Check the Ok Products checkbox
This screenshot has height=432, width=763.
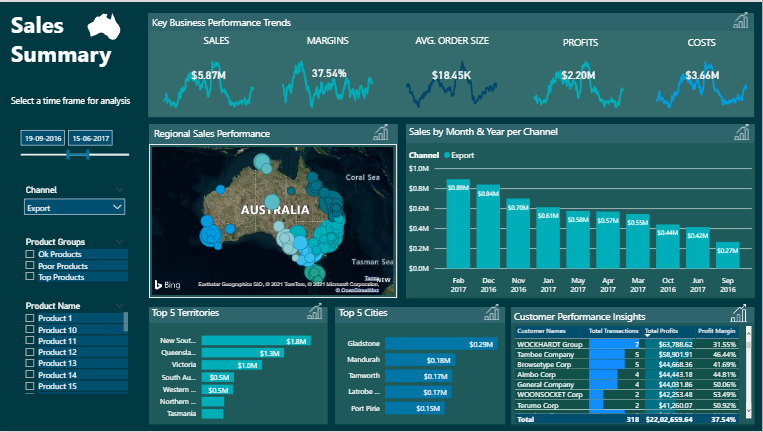click(30, 254)
